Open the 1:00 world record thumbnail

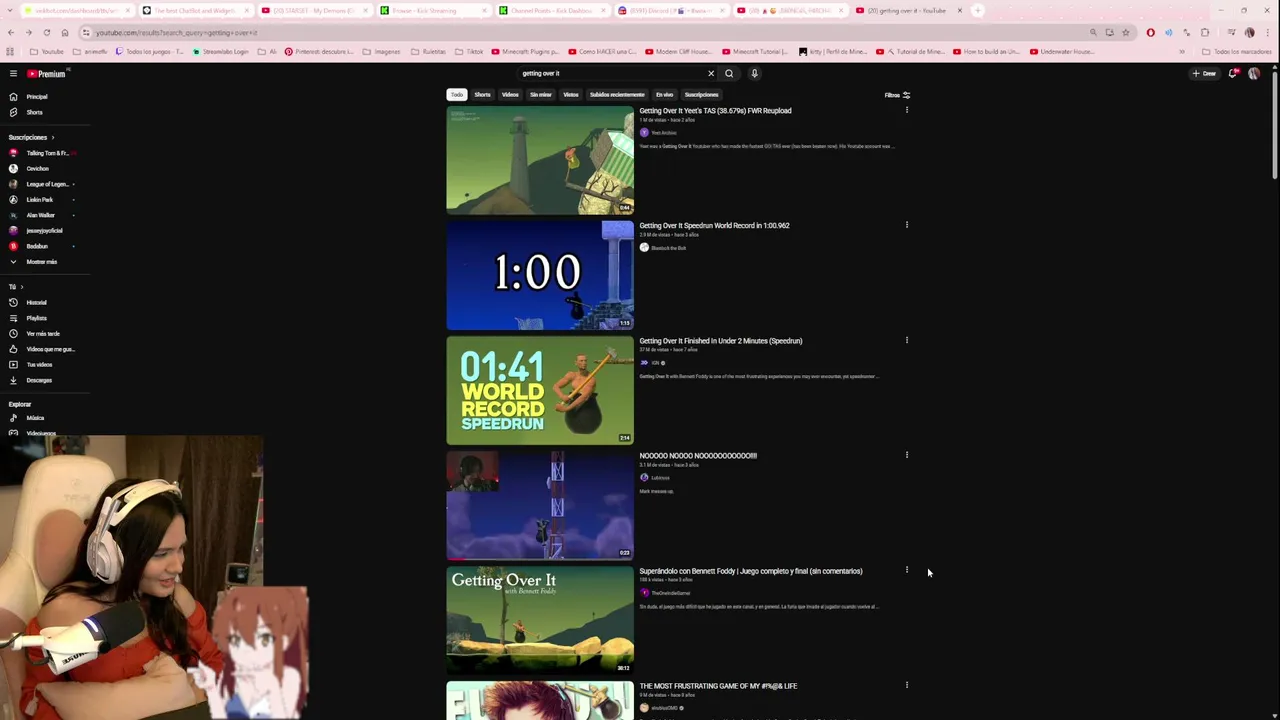[x=540, y=275]
